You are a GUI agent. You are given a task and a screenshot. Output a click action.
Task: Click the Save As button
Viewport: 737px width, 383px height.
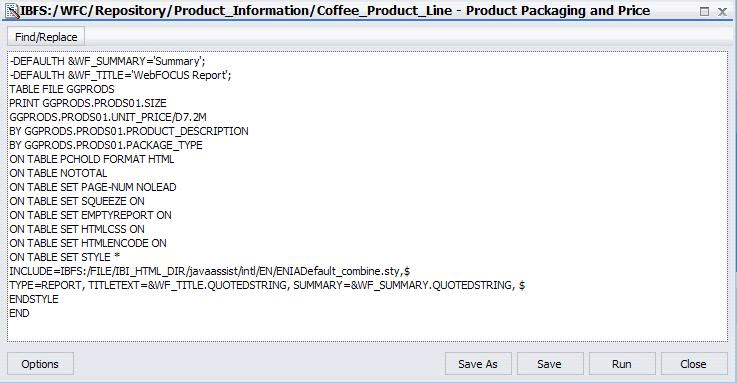point(478,364)
